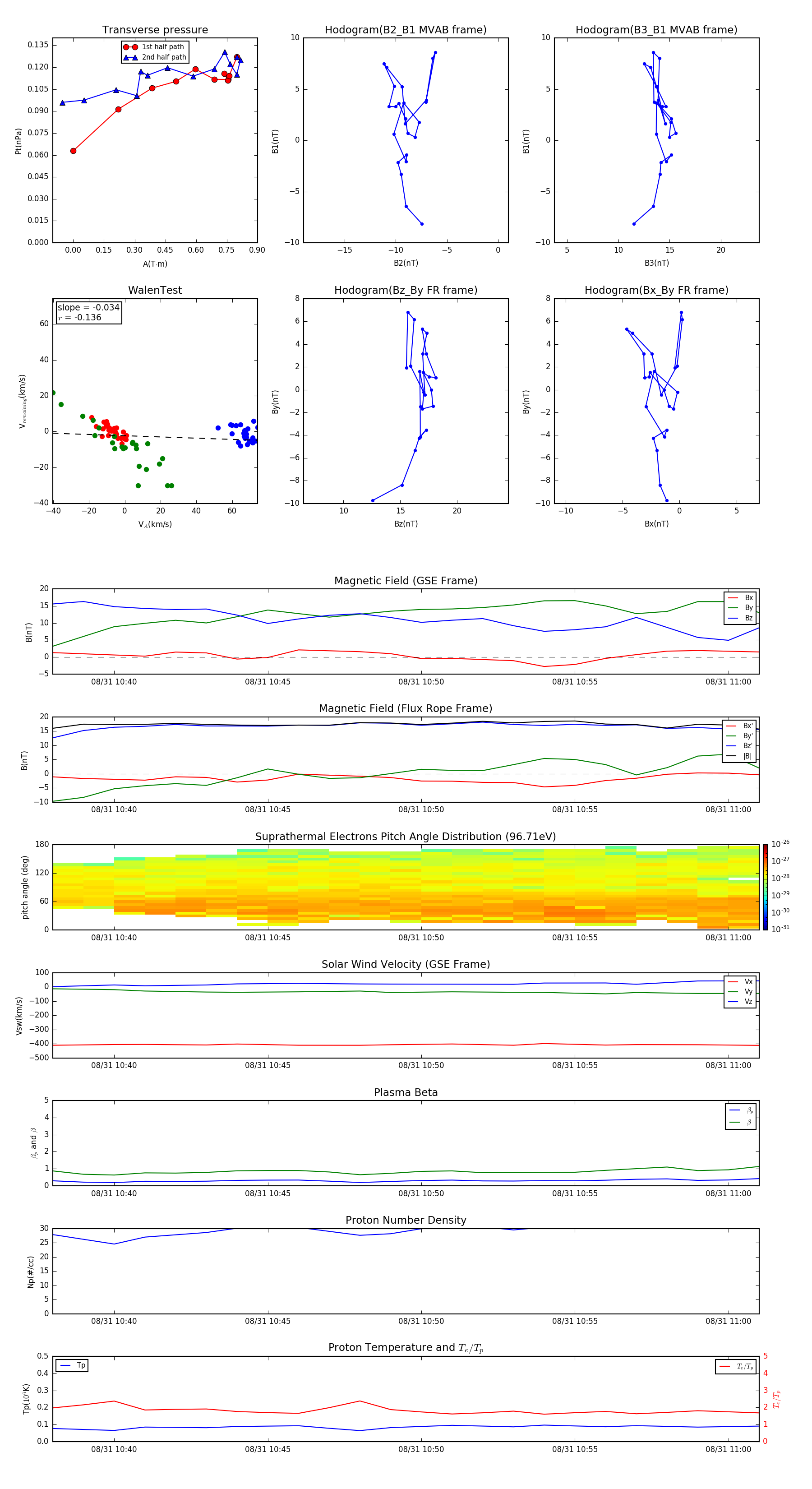Screen dimensions: 812x1489
Task: Select the Te/Tp legend entry in temperature panel
Action: (737, 1366)
